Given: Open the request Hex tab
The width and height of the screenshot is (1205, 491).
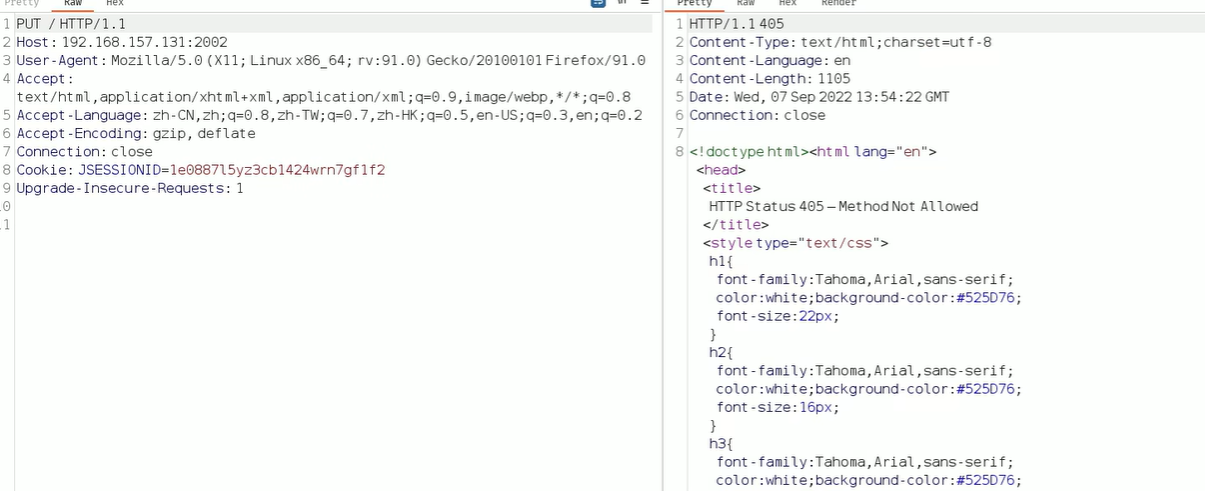Looking at the screenshot, I should tap(115, 3).
